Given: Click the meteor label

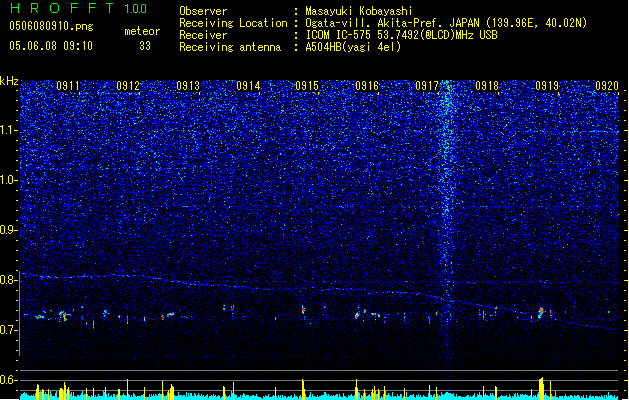Looking at the screenshot, I should click(x=142, y=31).
